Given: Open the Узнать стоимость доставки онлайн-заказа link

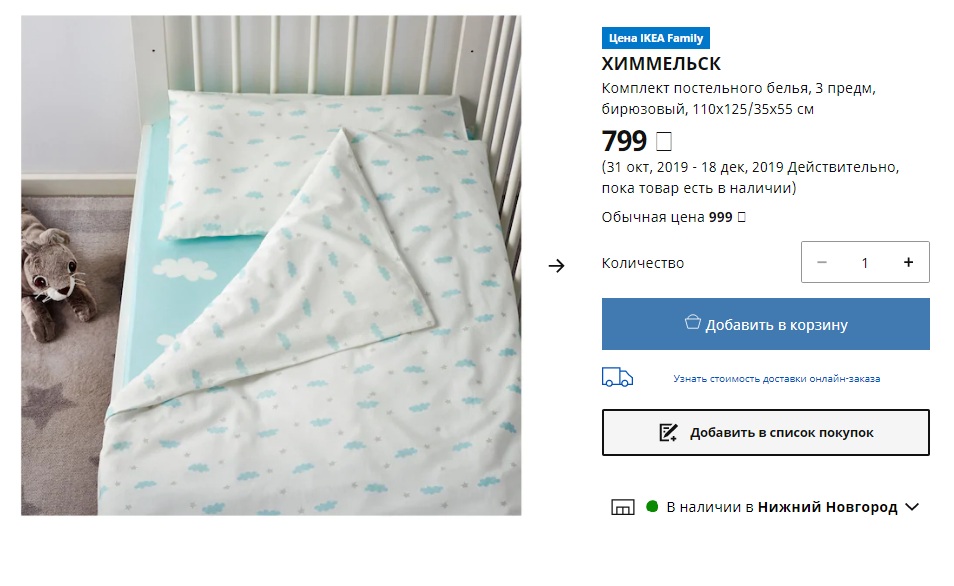Looking at the screenshot, I should (776, 379).
